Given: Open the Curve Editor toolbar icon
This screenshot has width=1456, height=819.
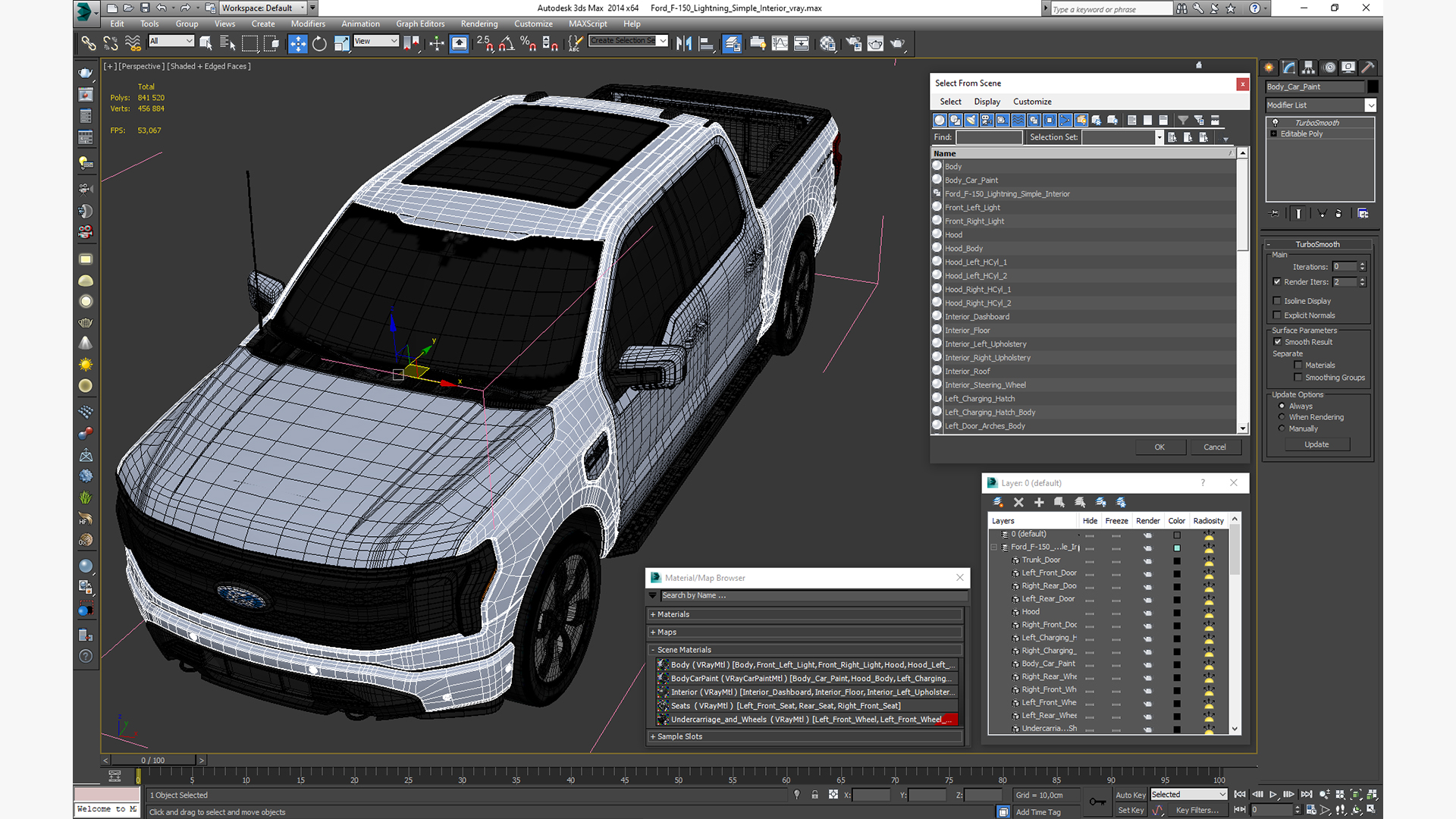Looking at the screenshot, I should [780, 43].
